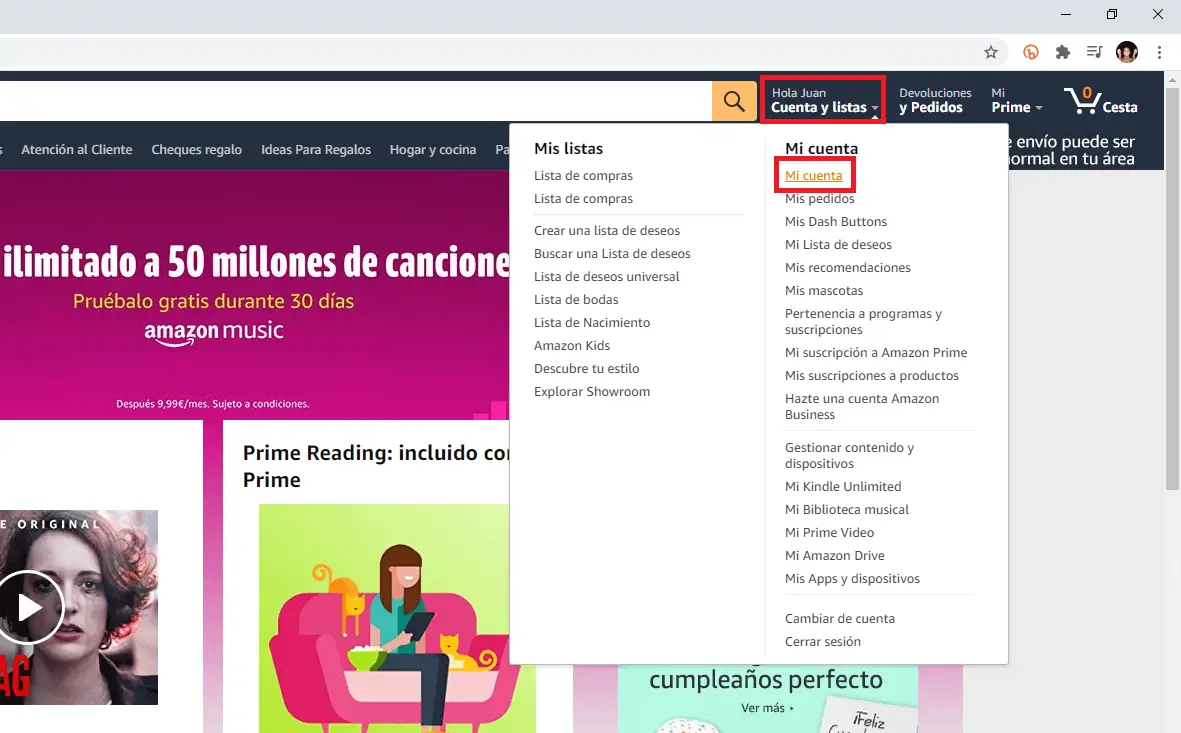Play the video with the play button
Image resolution: width=1181 pixels, height=733 pixels.
coord(30,607)
